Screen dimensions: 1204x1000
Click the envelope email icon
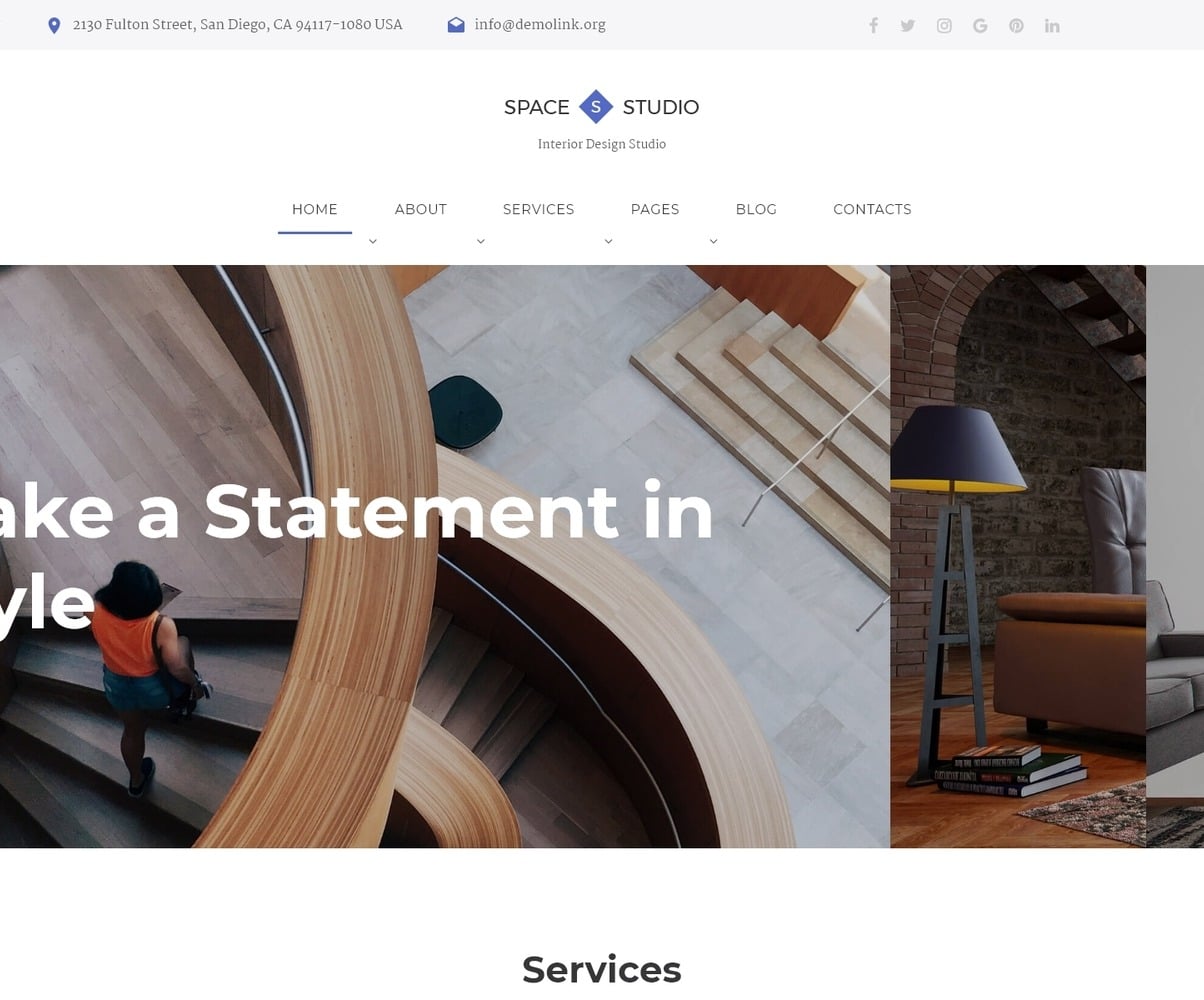(x=456, y=24)
